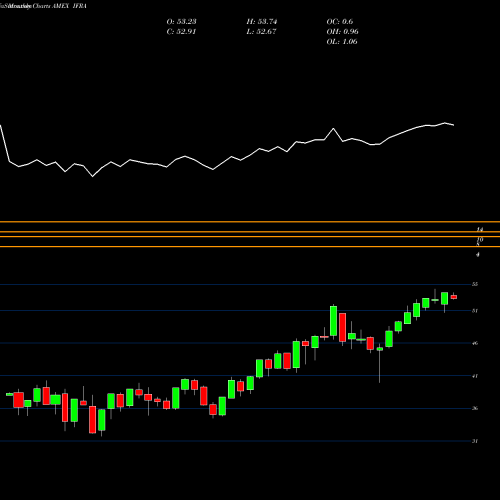
Task: Click the AMEX IFRA chart title
Action: [69, 6]
